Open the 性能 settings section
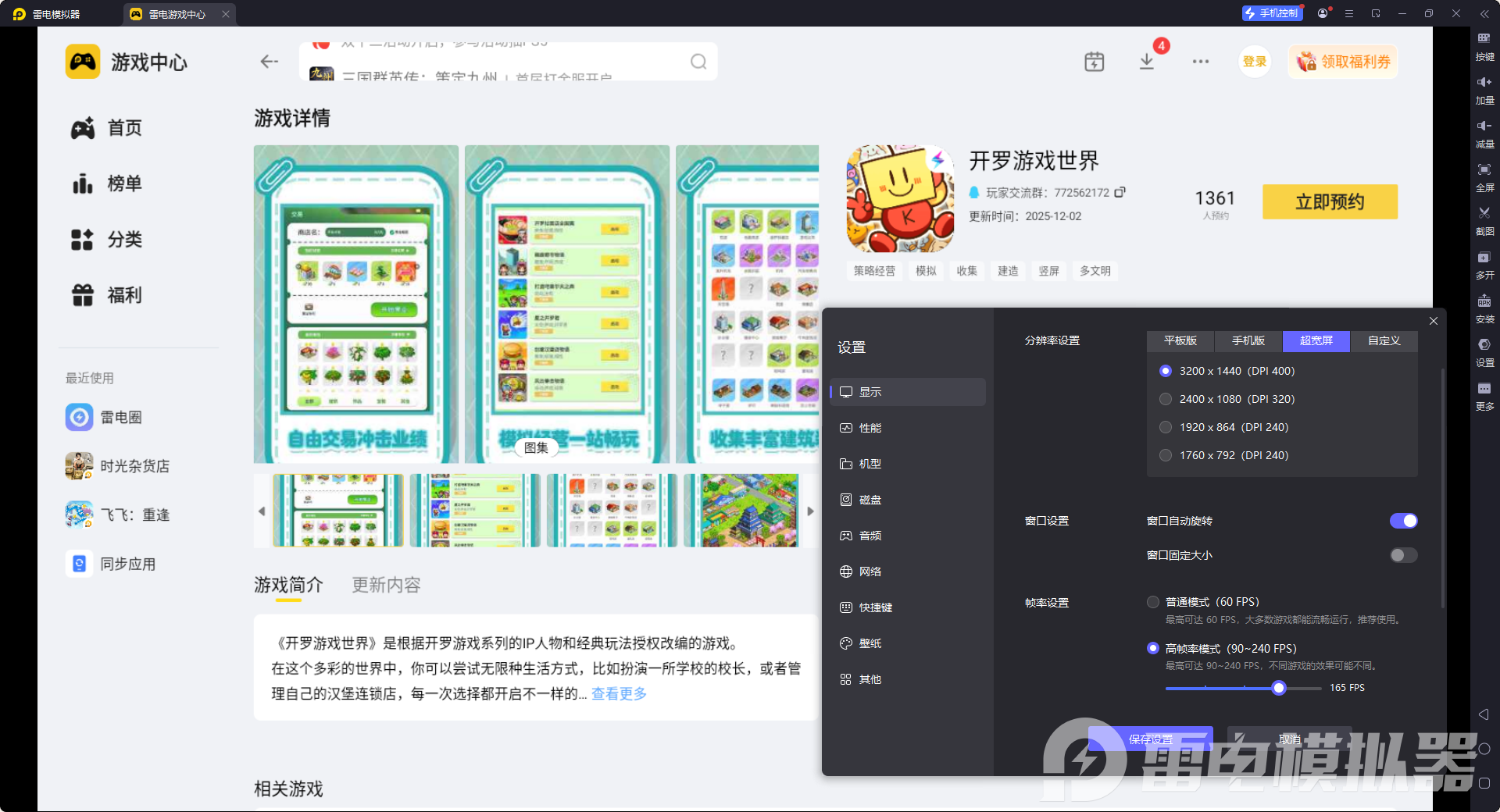 [x=870, y=428]
